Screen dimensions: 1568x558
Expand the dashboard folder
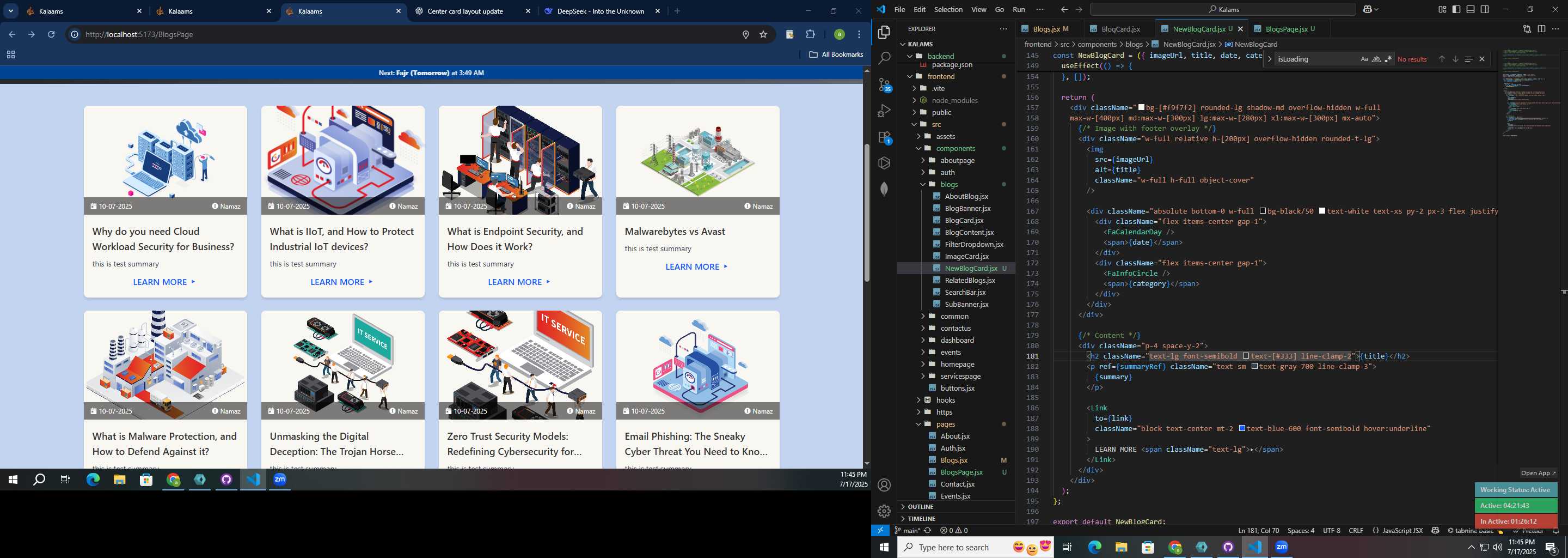tap(923, 340)
